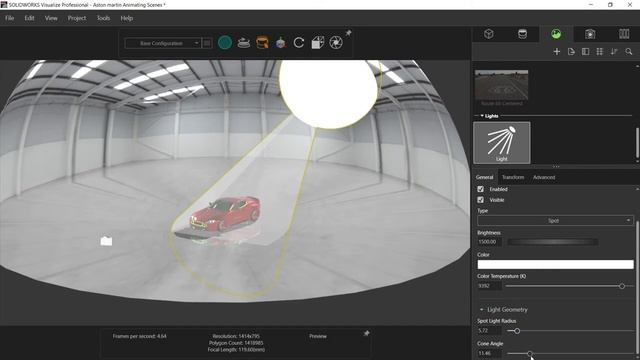The width and height of the screenshot is (640, 360).
Task: Switch to the Advanced tab
Action: click(x=544, y=177)
